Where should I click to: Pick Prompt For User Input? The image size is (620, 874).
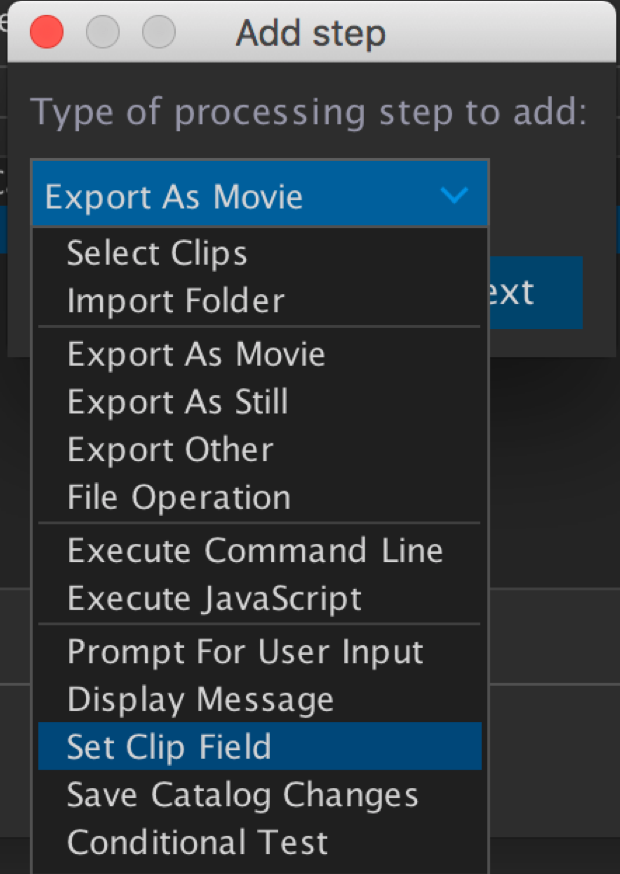tap(245, 652)
